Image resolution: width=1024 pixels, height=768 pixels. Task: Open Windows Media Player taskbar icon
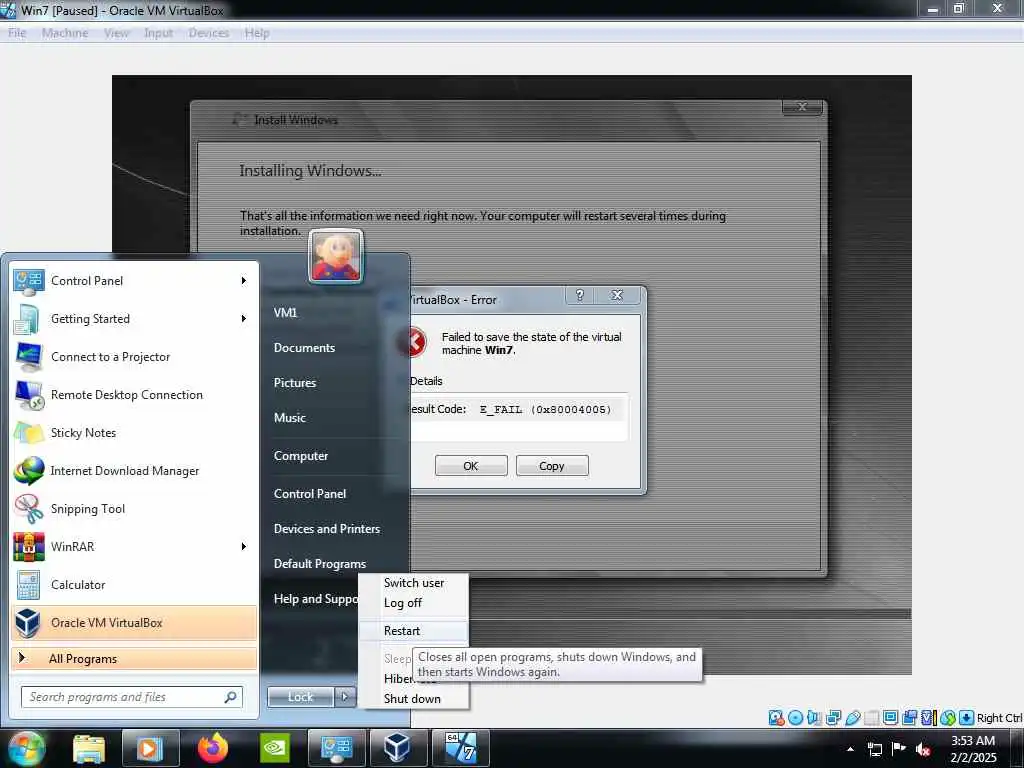pyautogui.click(x=150, y=748)
